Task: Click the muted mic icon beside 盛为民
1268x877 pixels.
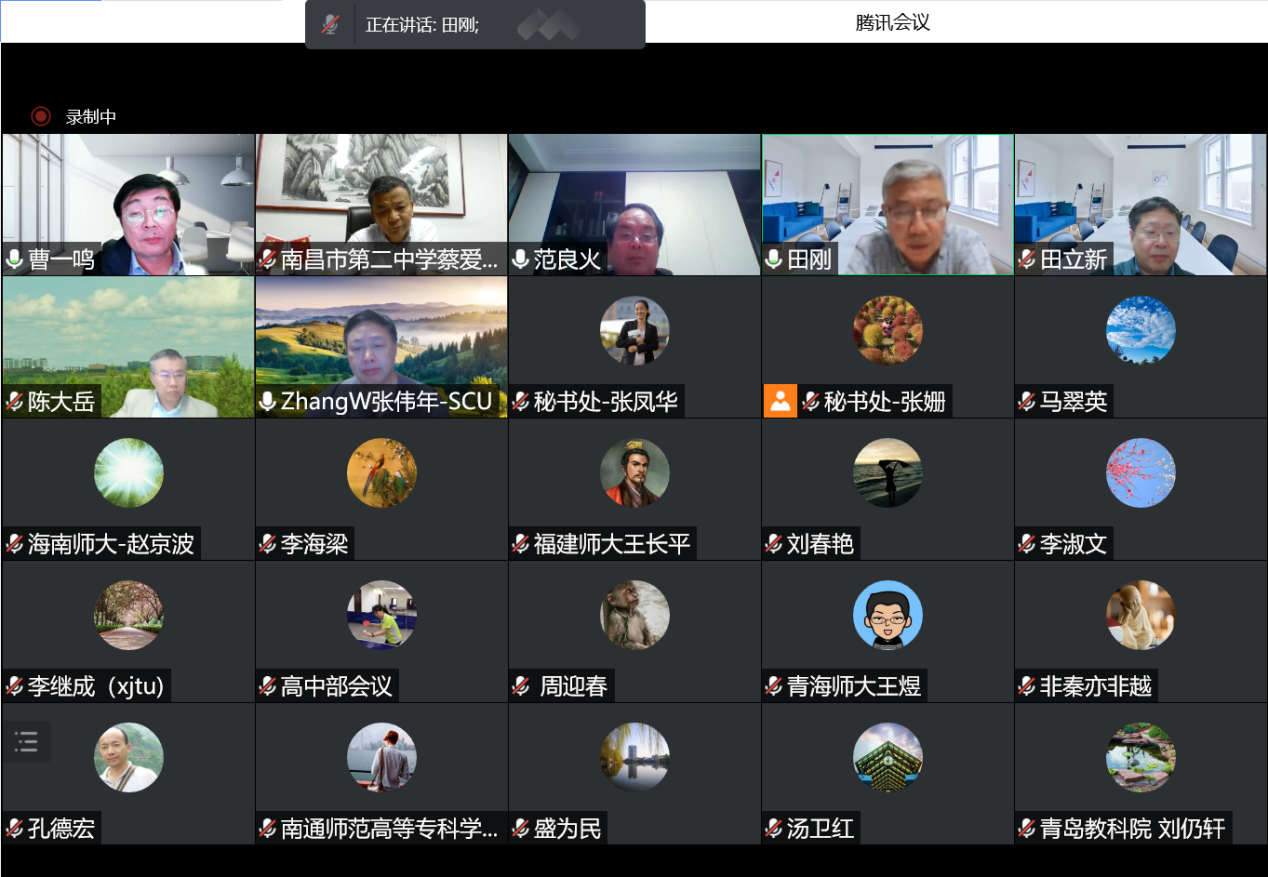Action: [520, 828]
